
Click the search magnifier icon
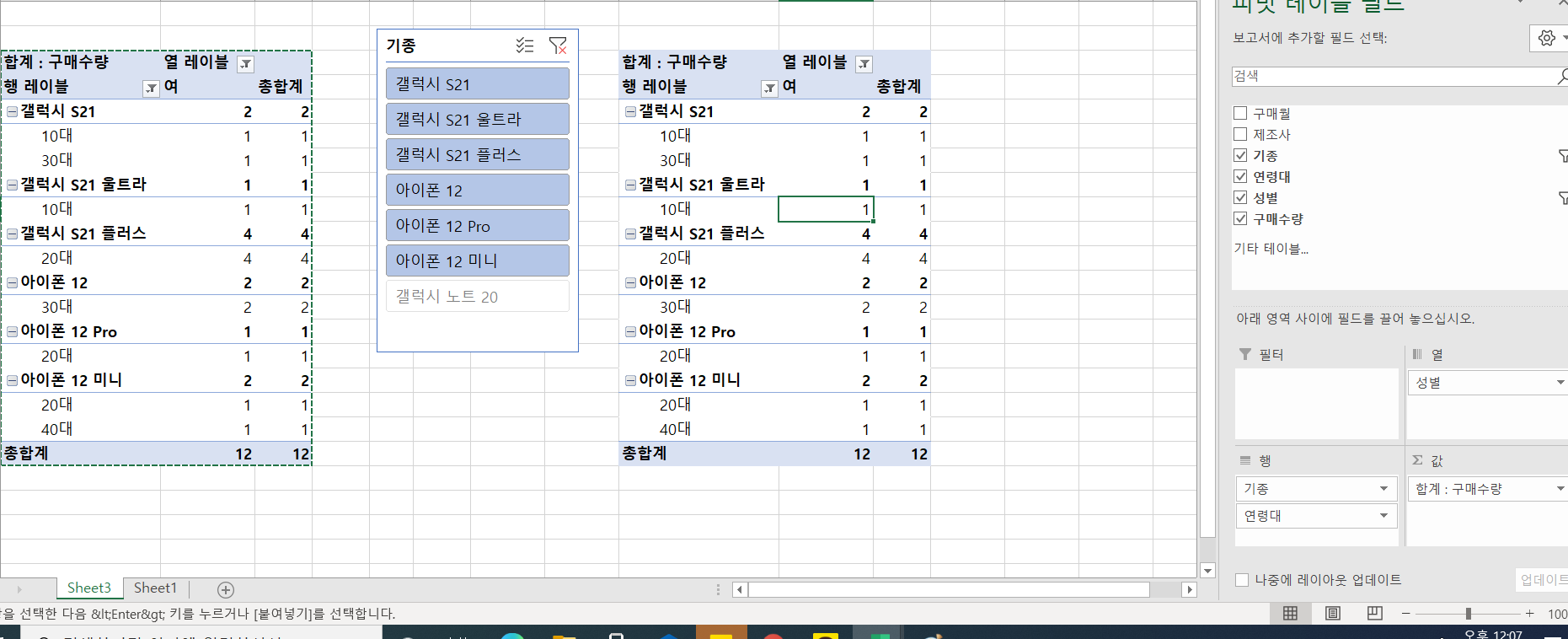[x=1563, y=76]
